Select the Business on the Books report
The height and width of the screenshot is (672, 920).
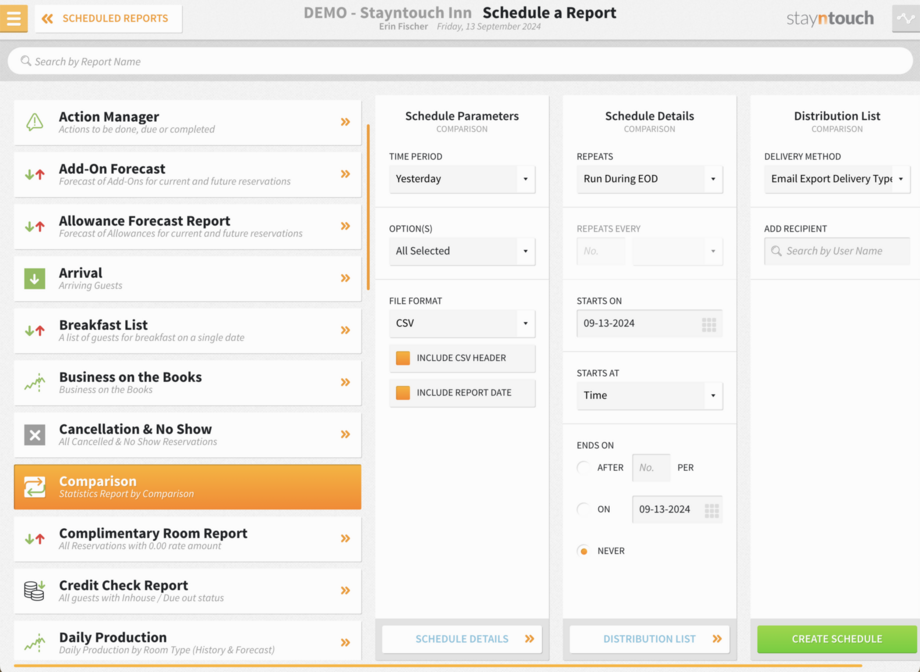(187, 383)
